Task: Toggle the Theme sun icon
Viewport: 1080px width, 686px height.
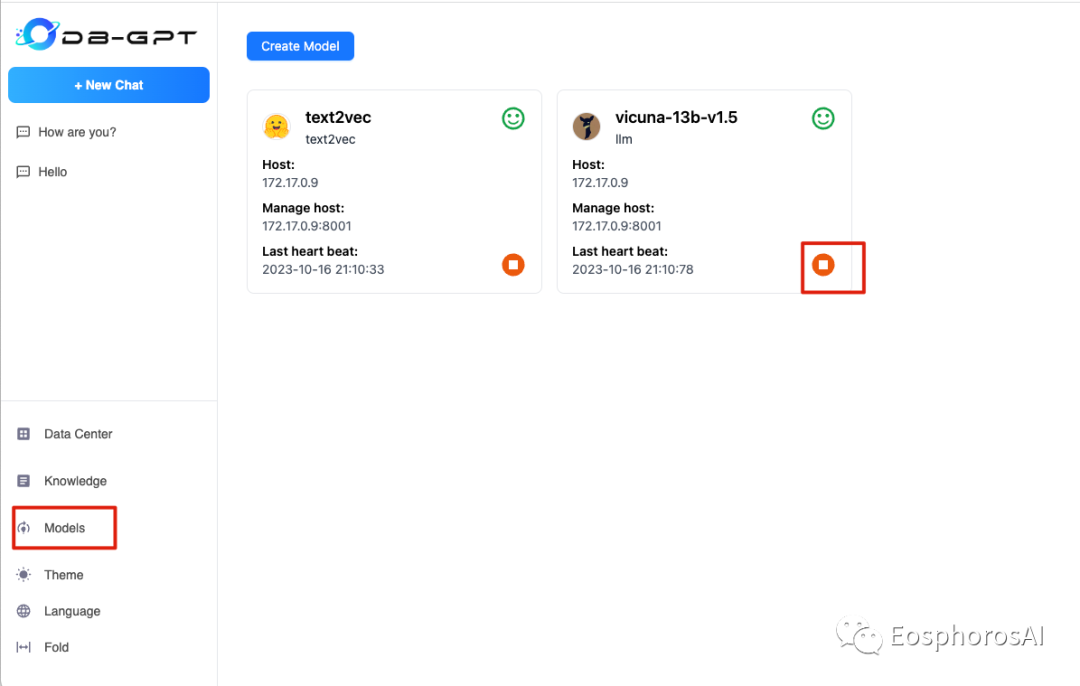Action: click(x=24, y=575)
